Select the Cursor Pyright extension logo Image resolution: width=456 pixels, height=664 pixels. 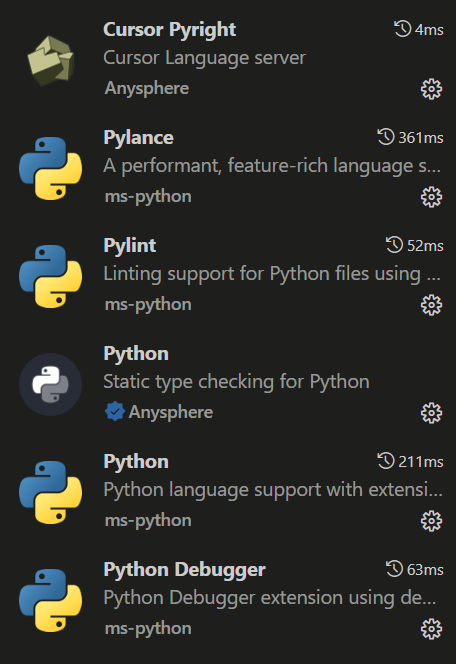51,61
